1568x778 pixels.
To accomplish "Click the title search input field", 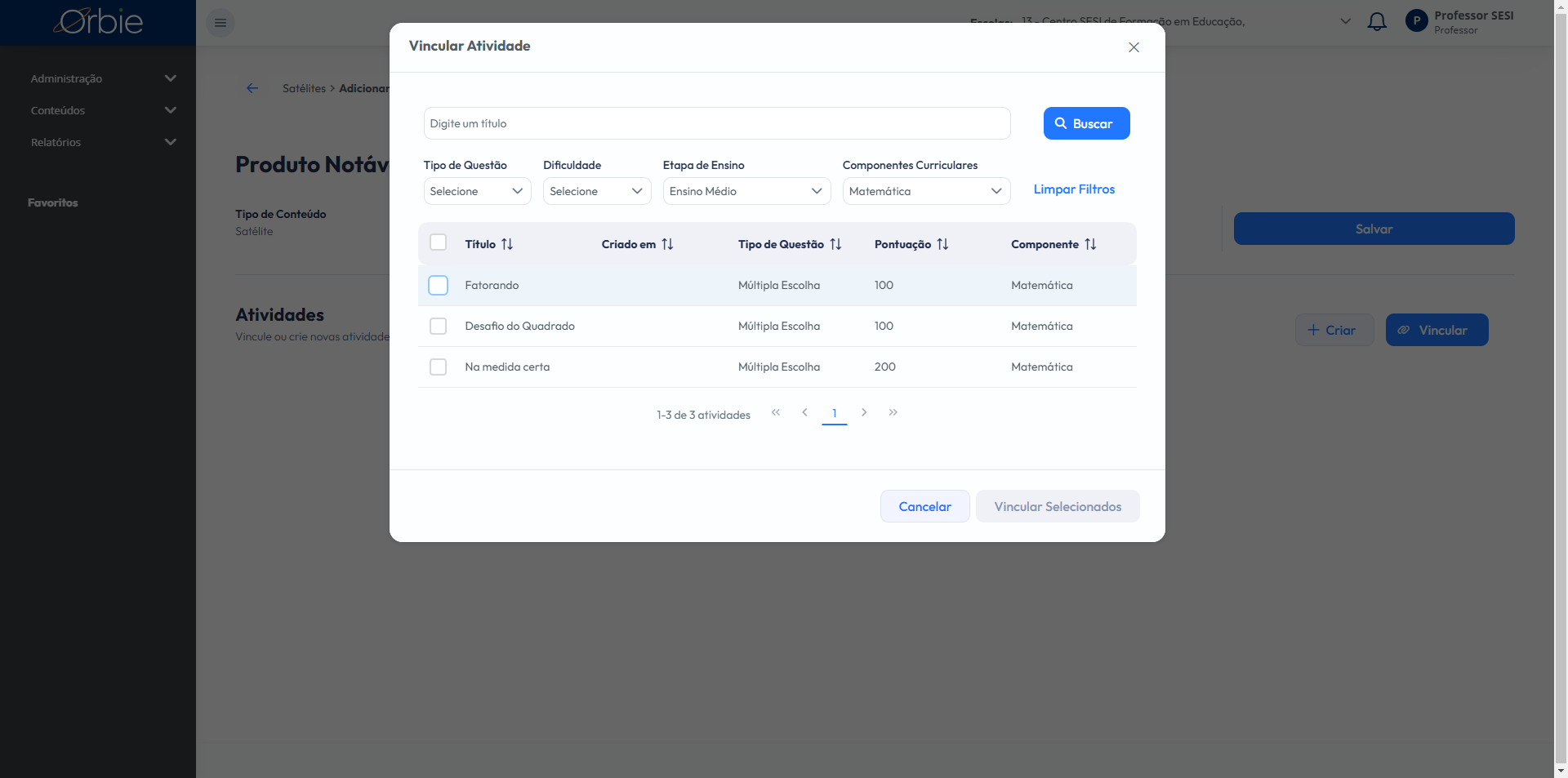I will click(716, 123).
